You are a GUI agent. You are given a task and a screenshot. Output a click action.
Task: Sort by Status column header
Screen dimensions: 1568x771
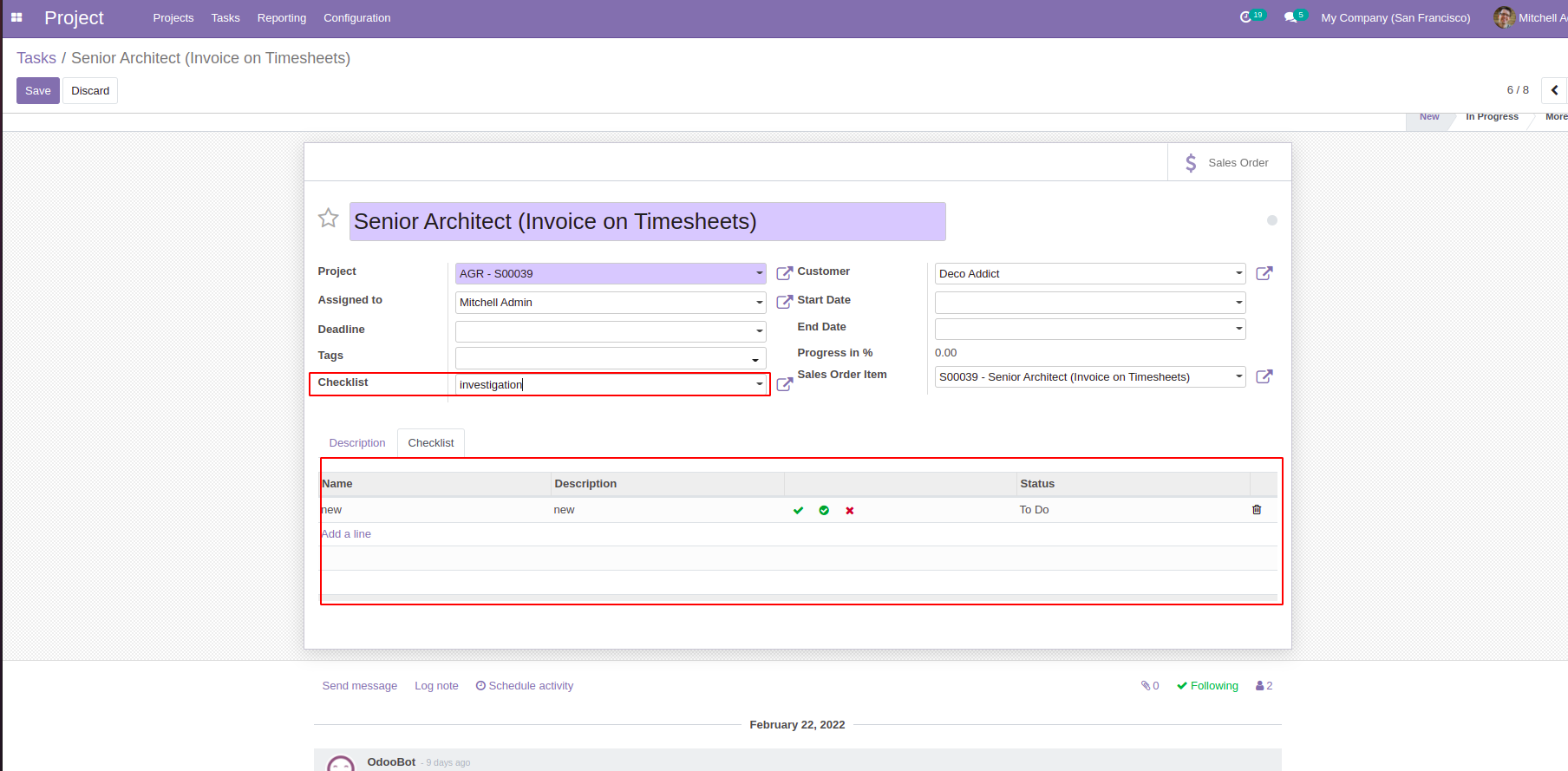[x=1133, y=484]
